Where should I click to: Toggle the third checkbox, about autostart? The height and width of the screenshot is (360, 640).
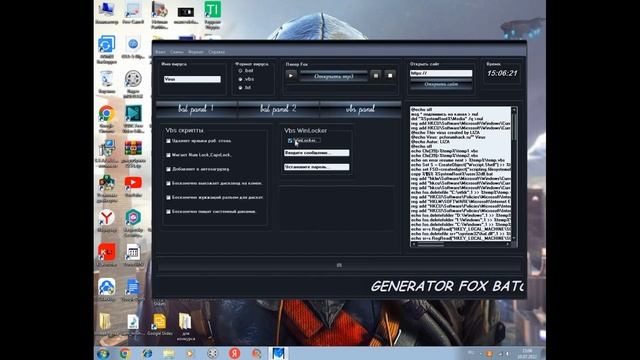click(168, 169)
